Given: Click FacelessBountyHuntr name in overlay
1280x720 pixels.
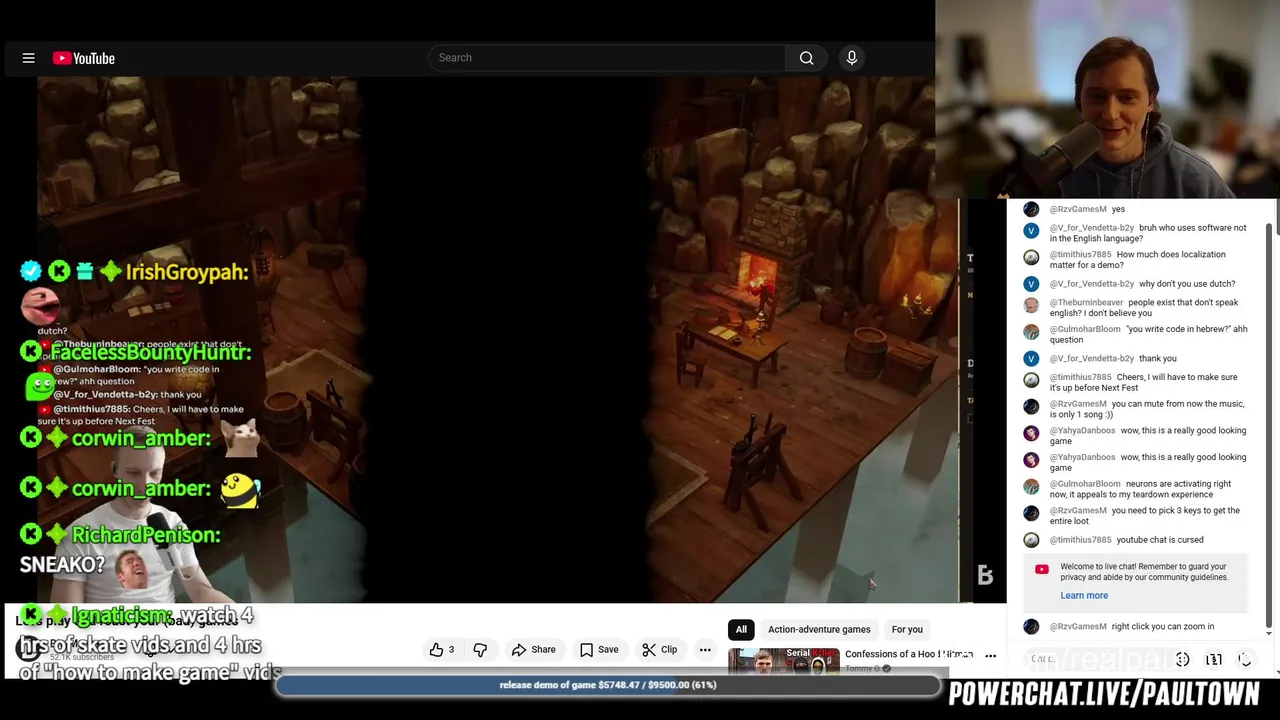Looking at the screenshot, I should [150, 352].
